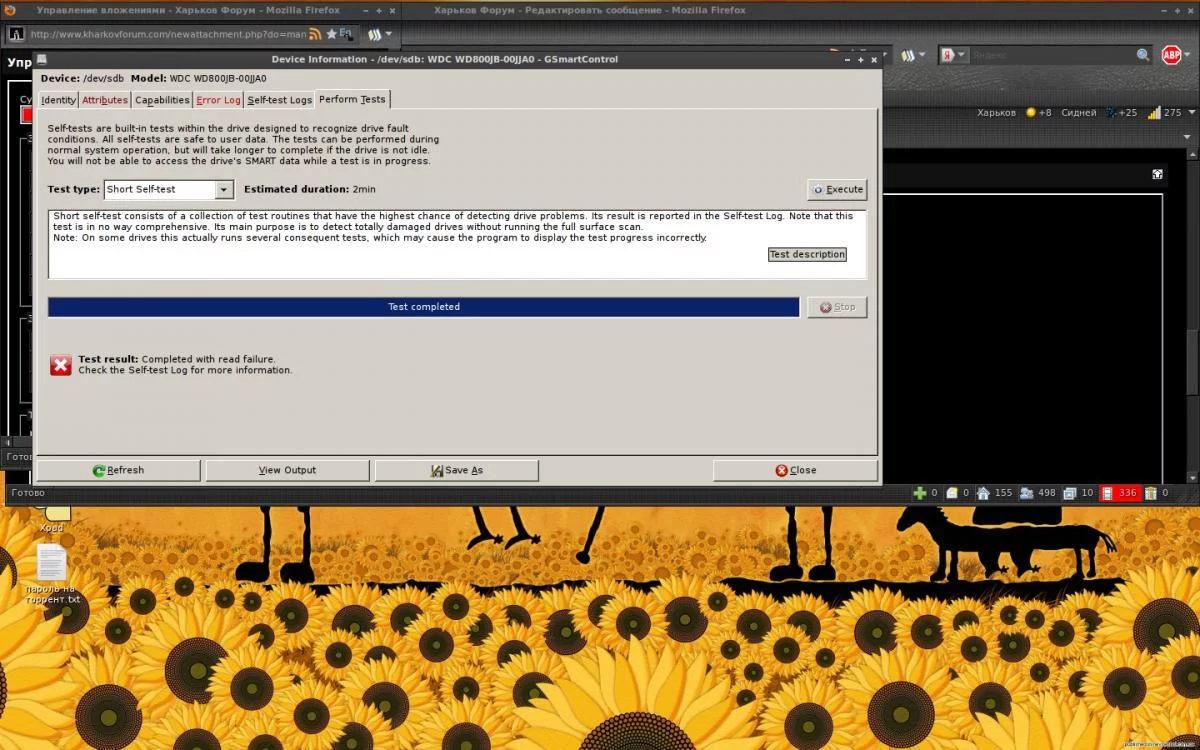Click the green plus status bar icon
Viewport: 1200px width, 750px height.
pyautogui.click(x=920, y=493)
